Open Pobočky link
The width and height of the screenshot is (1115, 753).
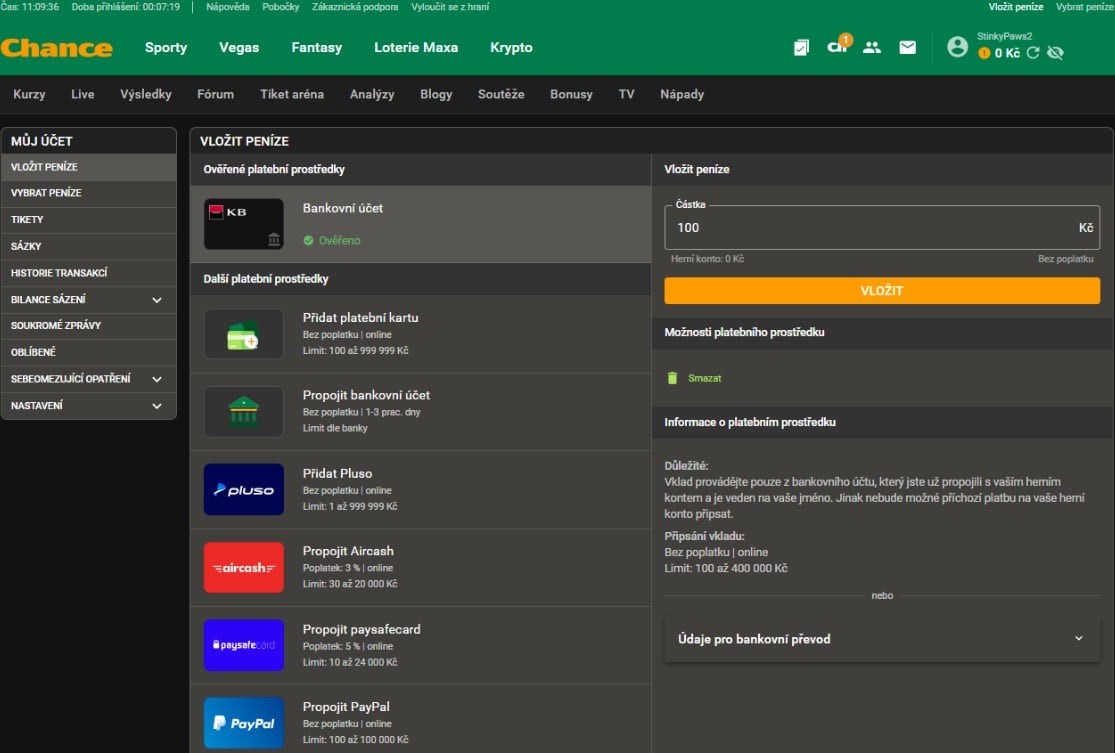pyautogui.click(x=280, y=6)
